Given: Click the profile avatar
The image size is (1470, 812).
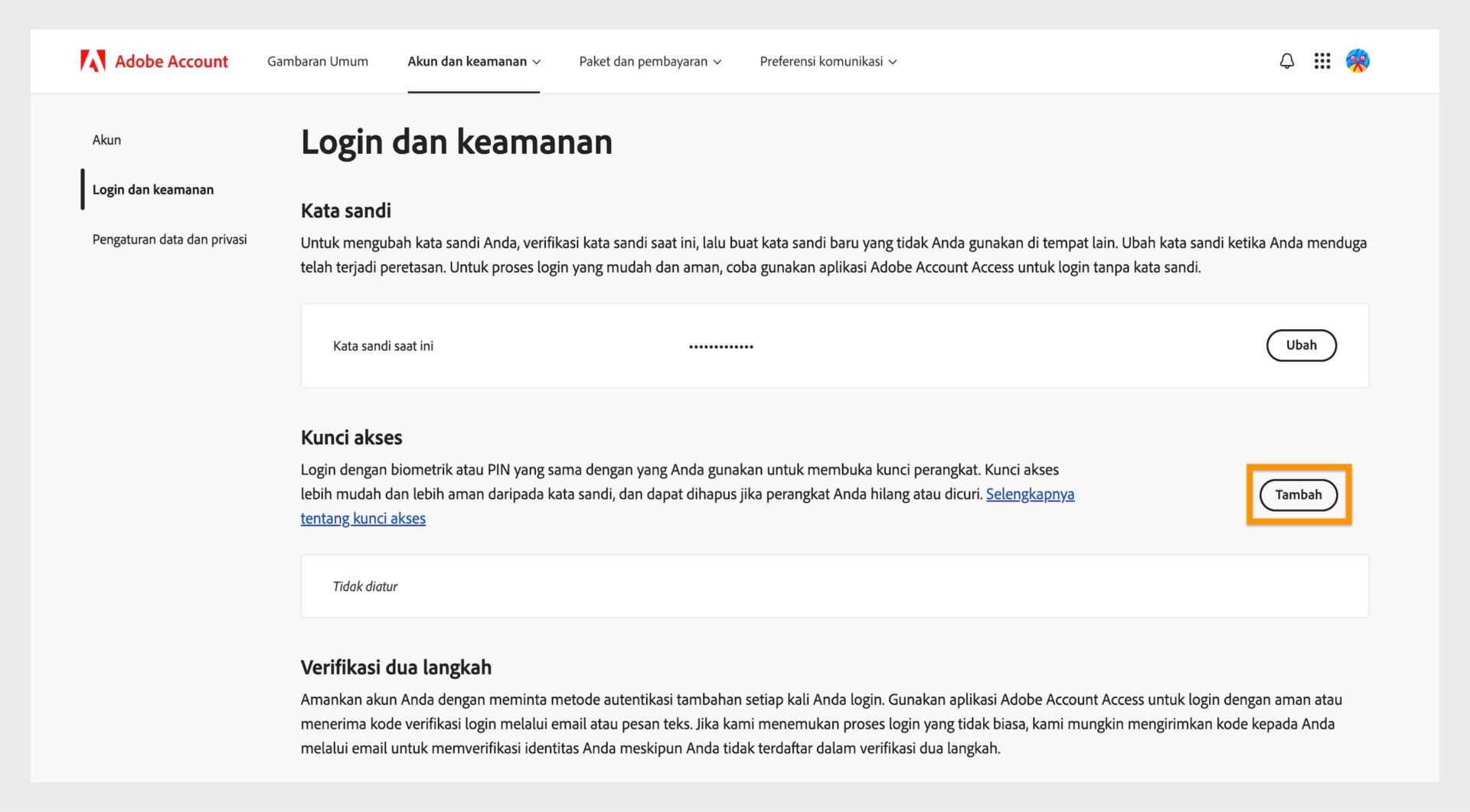Looking at the screenshot, I should click(1357, 60).
